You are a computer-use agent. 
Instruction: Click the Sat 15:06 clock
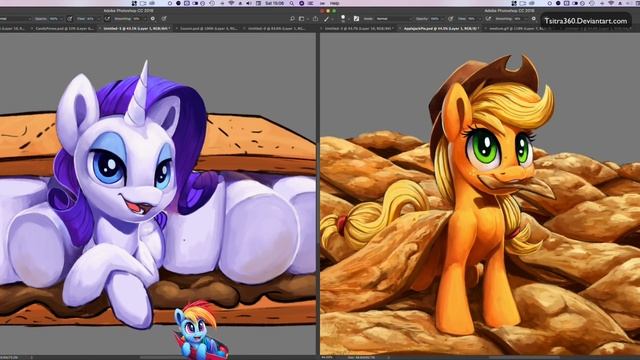[x=274, y=3]
